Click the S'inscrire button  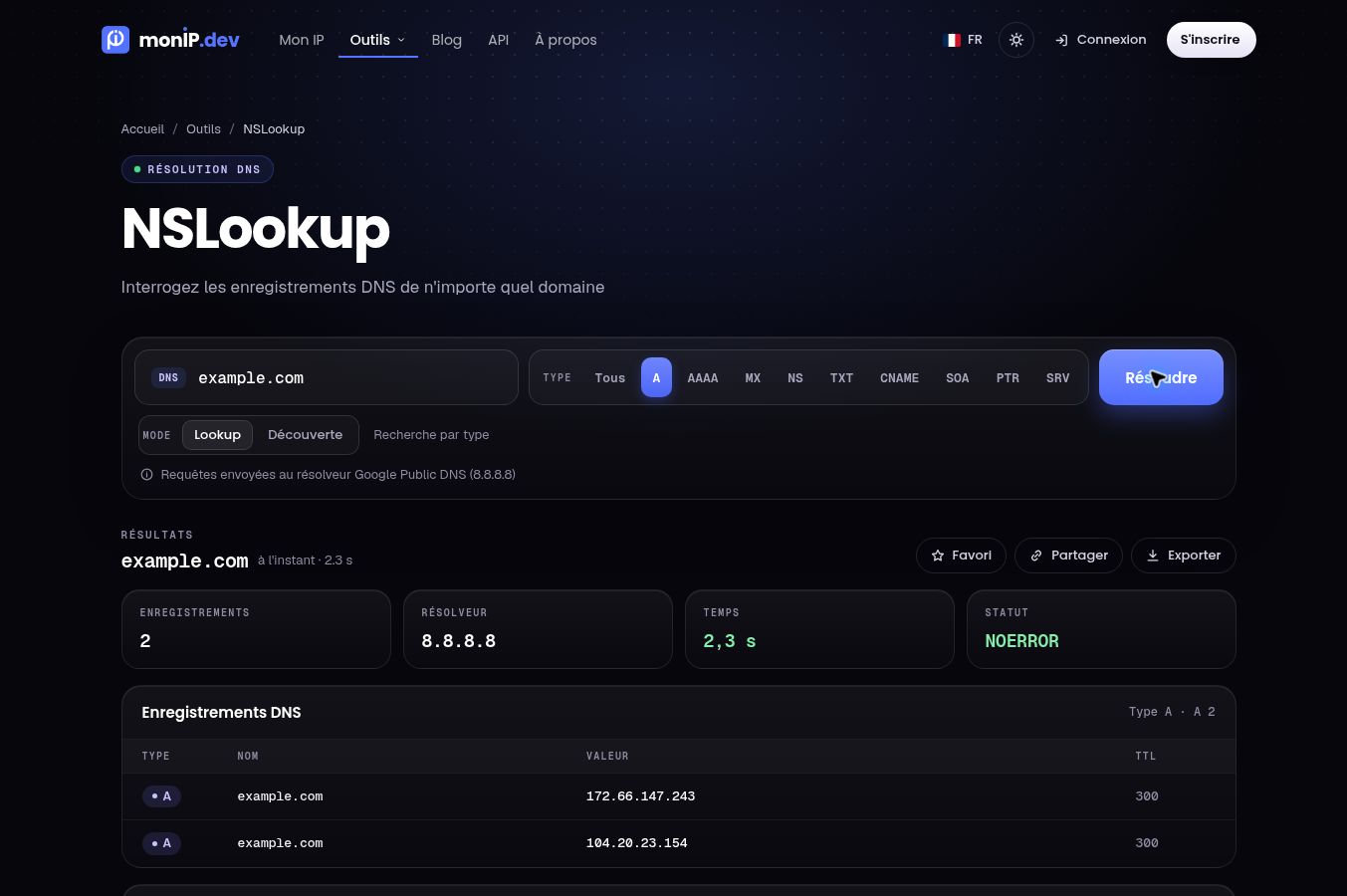pyautogui.click(x=1211, y=40)
